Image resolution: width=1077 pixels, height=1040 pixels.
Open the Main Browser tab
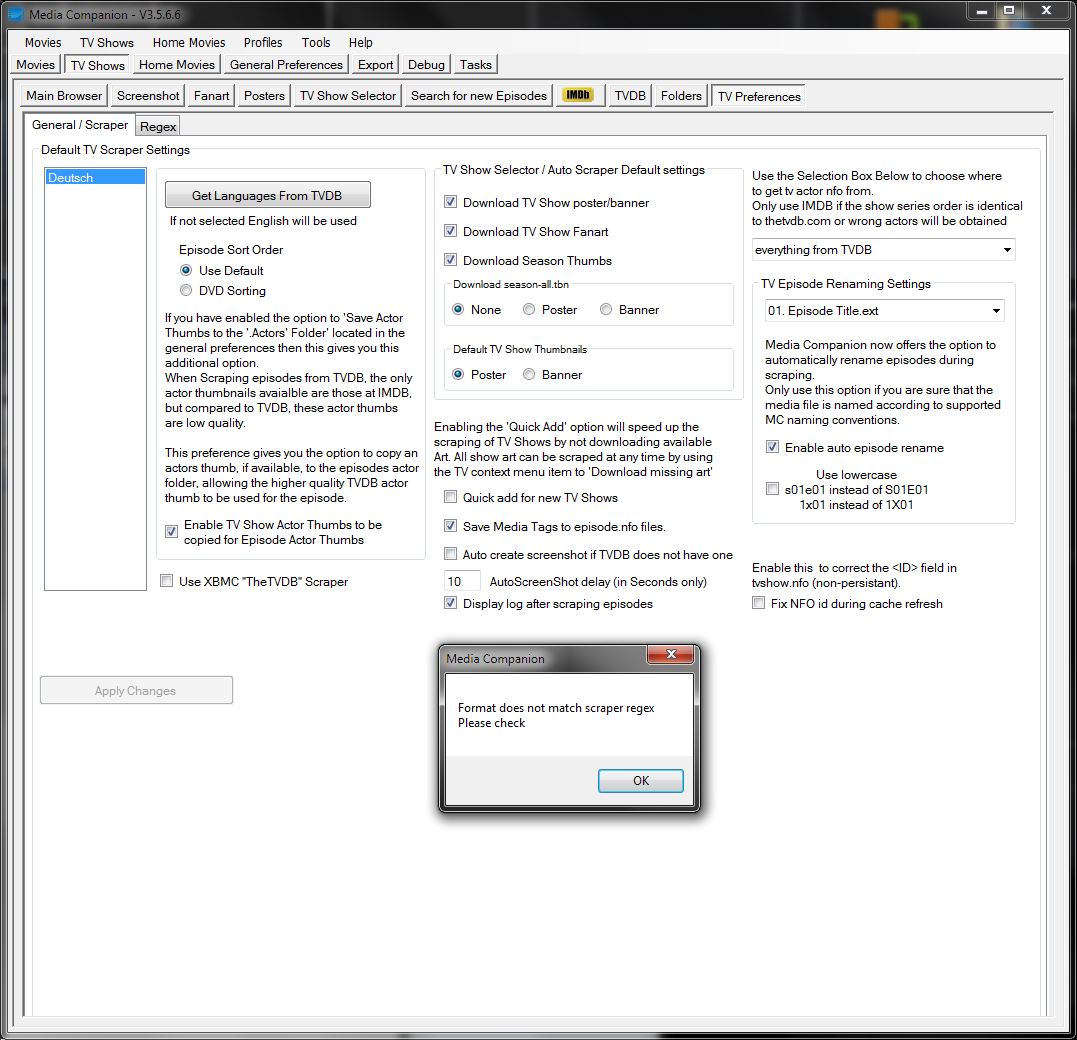[x=64, y=95]
